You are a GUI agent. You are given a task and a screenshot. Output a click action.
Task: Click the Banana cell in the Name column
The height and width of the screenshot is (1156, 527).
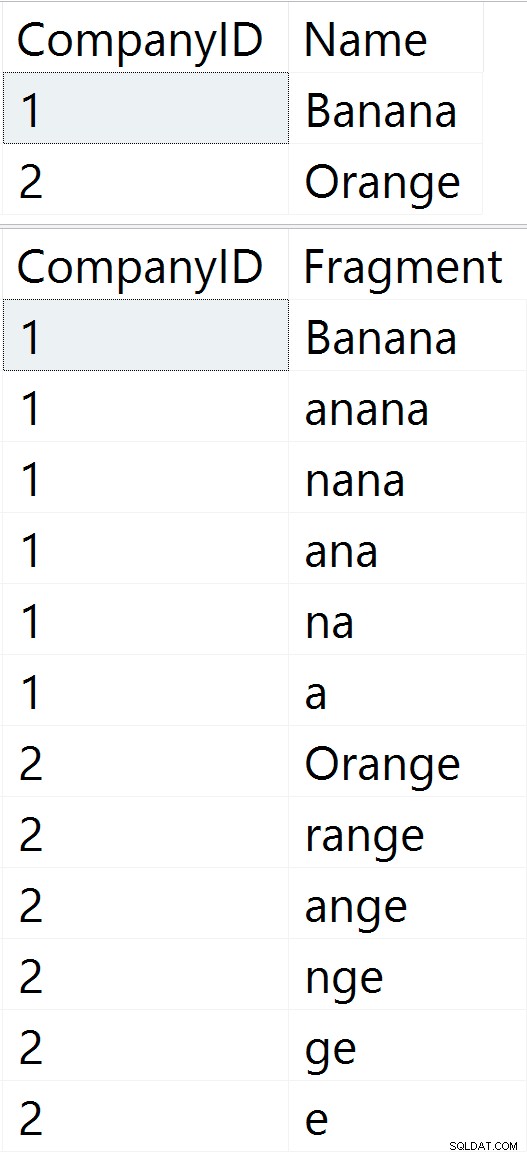(x=385, y=108)
